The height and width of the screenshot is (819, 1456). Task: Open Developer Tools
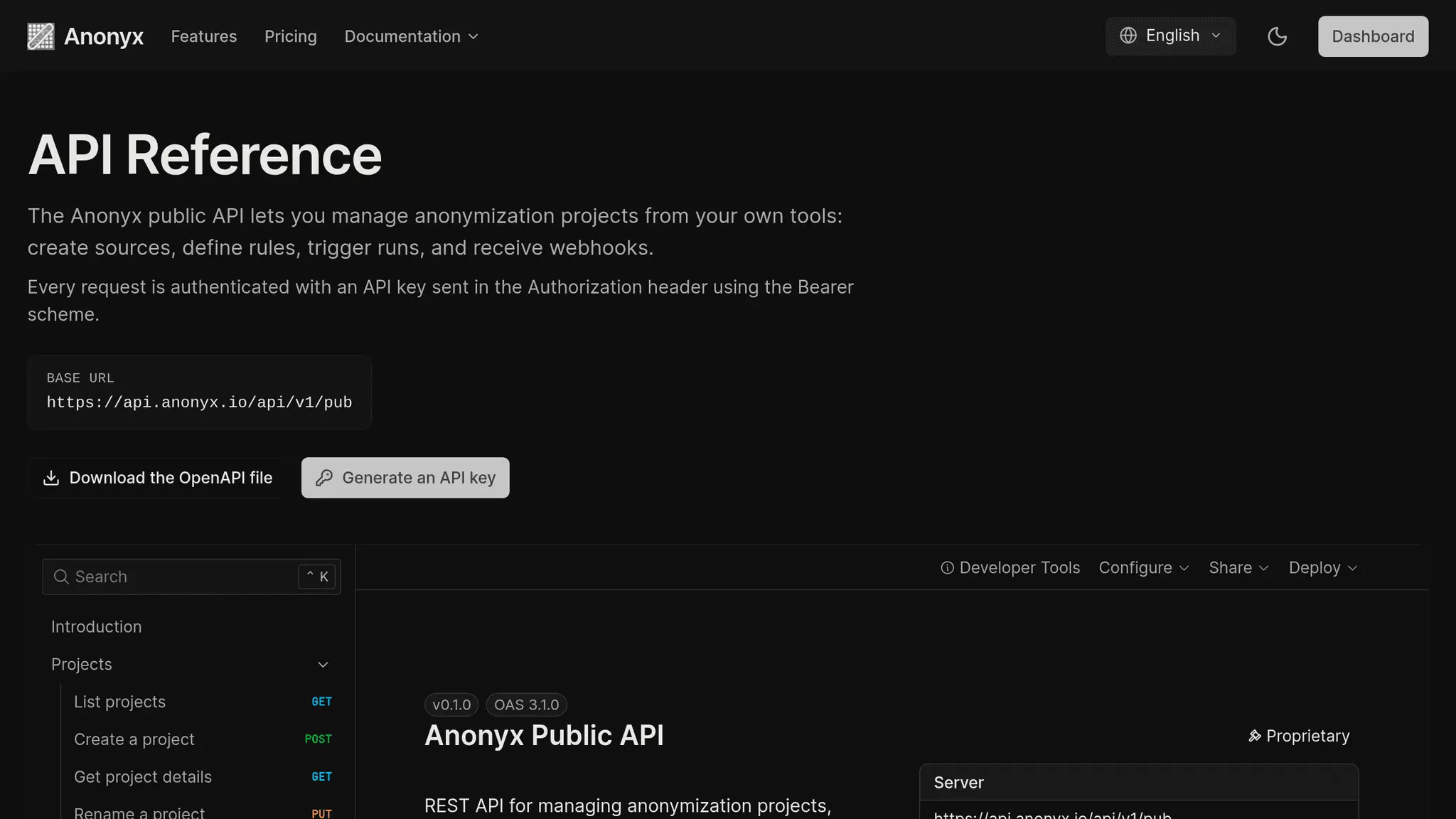tap(1010, 567)
